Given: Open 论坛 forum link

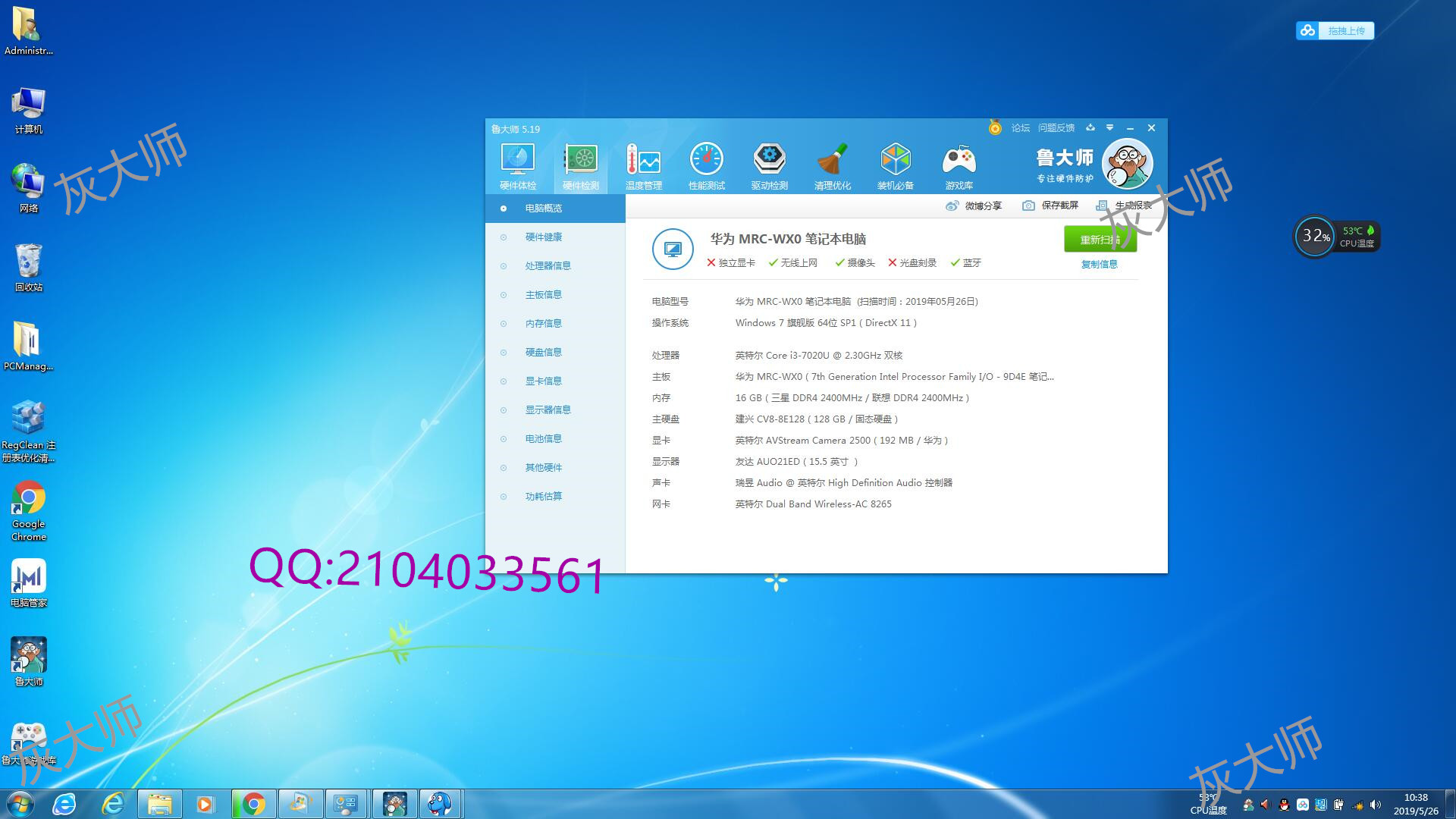Looking at the screenshot, I should (1021, 128).
